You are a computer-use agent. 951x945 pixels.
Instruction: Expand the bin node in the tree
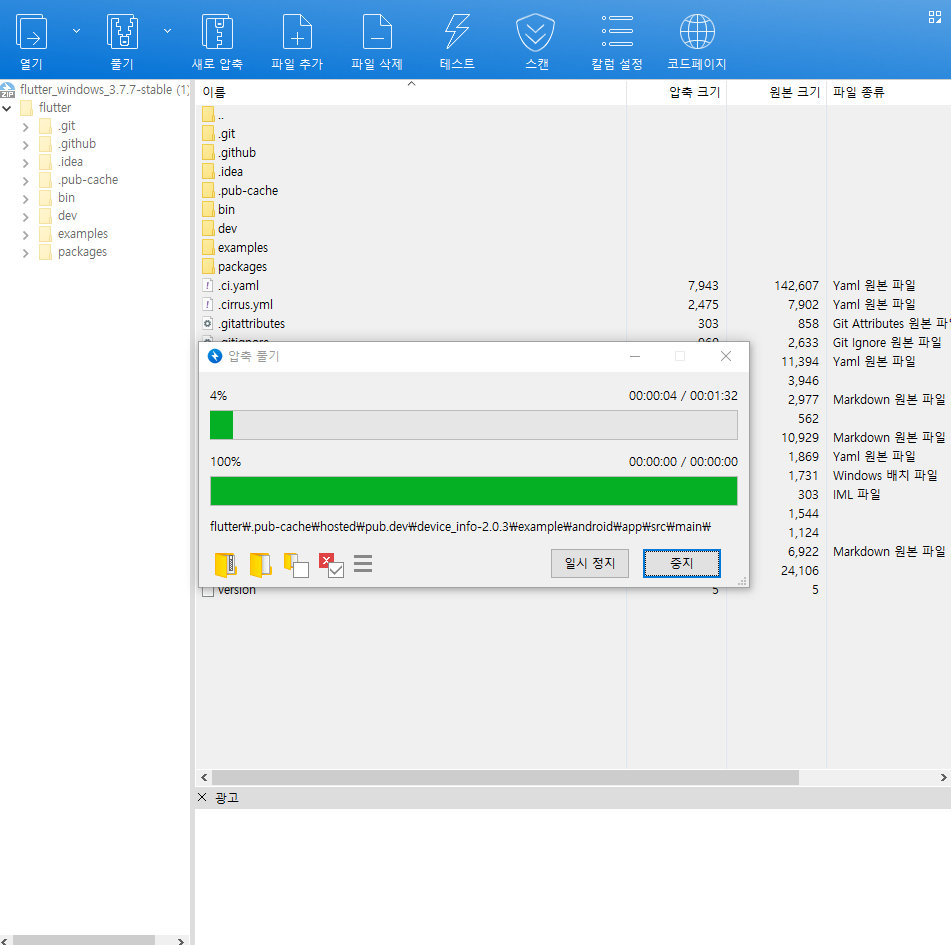[25, 199]
